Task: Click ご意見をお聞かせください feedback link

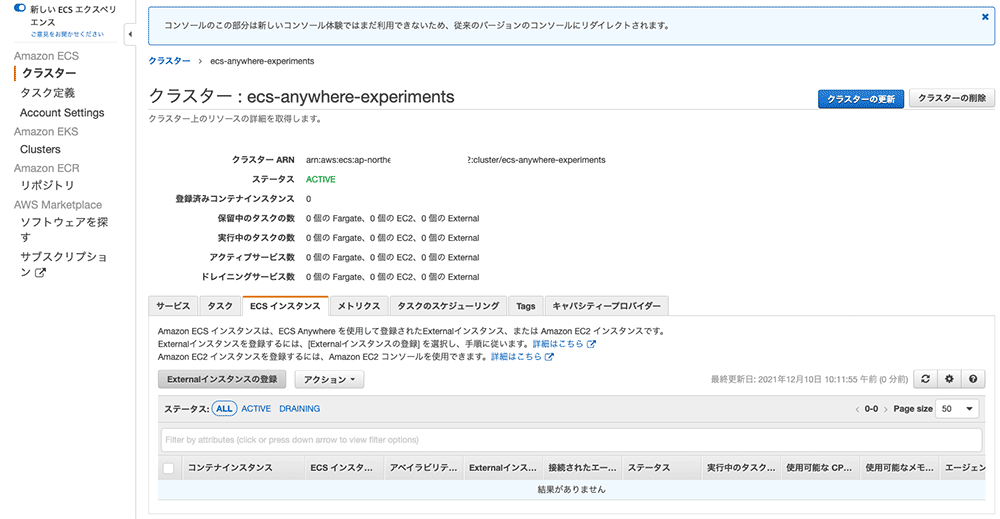Action: pyautogui.click(x=67, y=34)
